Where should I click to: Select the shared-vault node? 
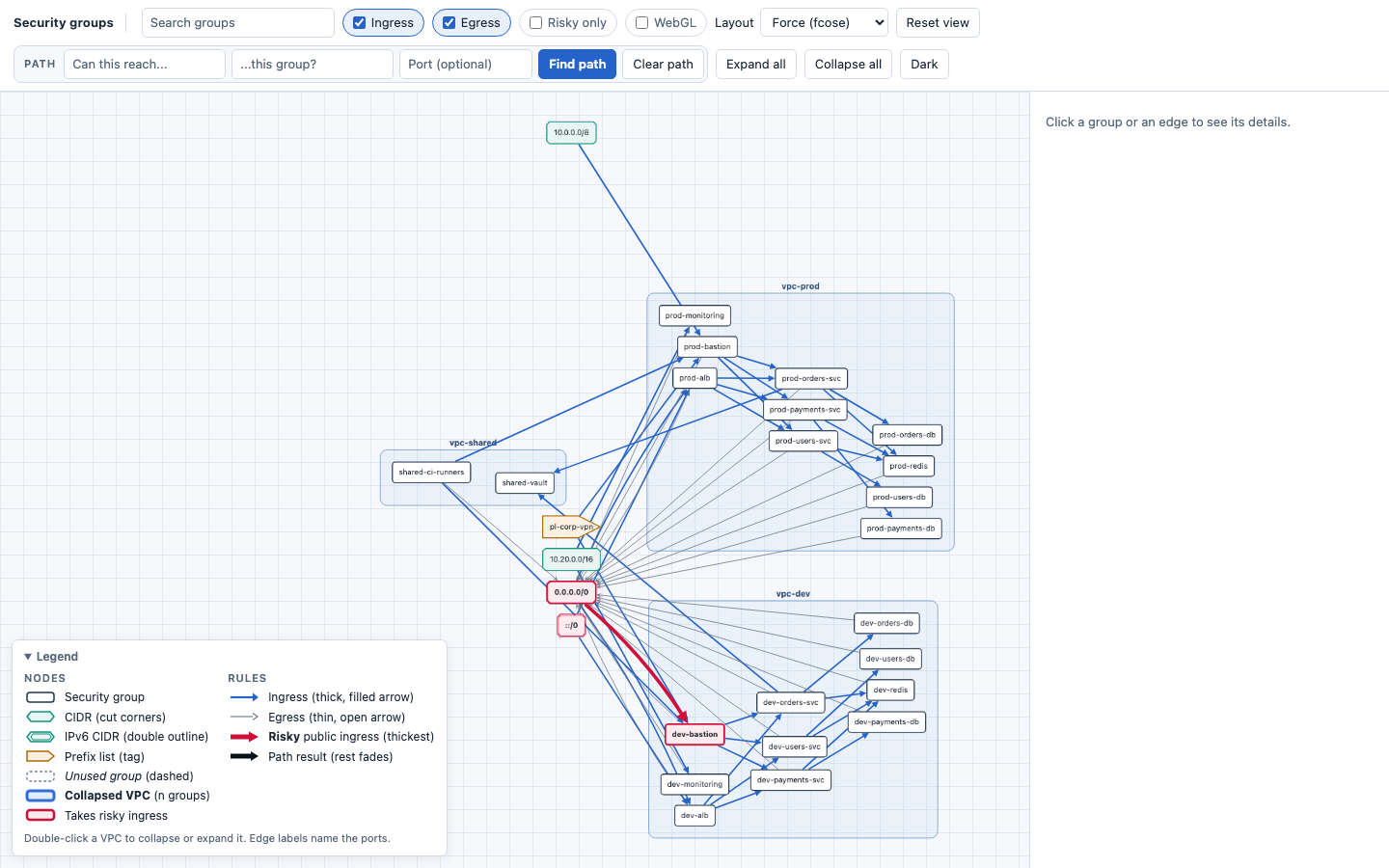(x=525, y=483)
